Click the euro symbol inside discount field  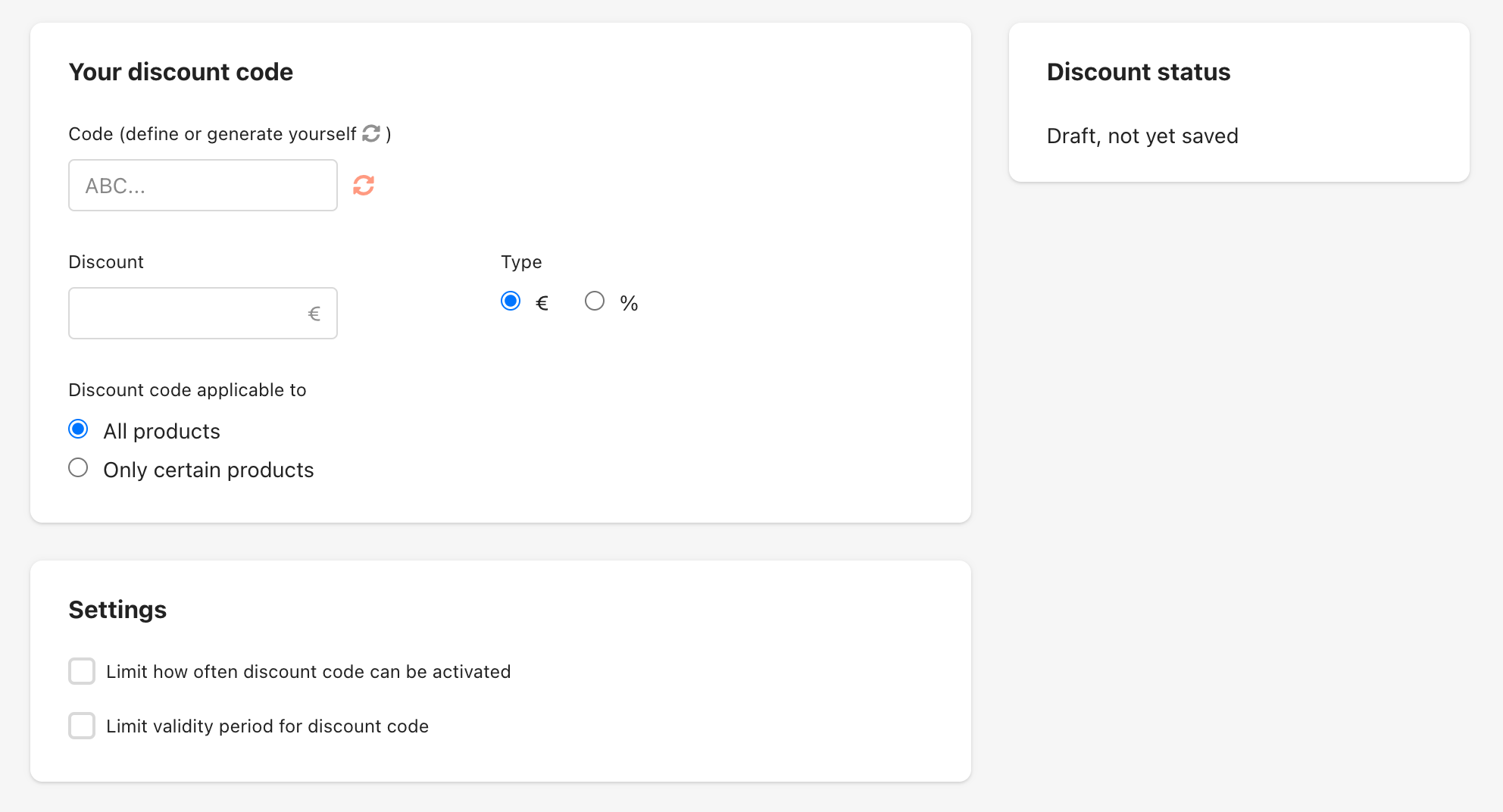[313, 313]
